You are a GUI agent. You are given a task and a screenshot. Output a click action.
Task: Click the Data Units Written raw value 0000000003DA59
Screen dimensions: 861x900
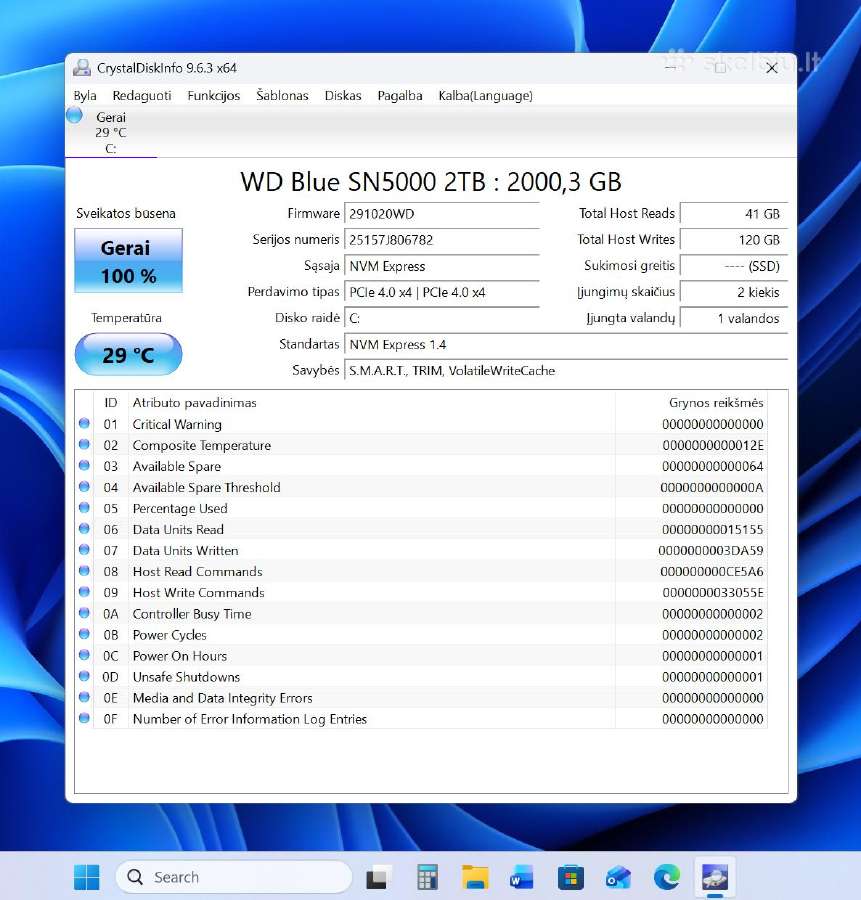pos(711,550)
